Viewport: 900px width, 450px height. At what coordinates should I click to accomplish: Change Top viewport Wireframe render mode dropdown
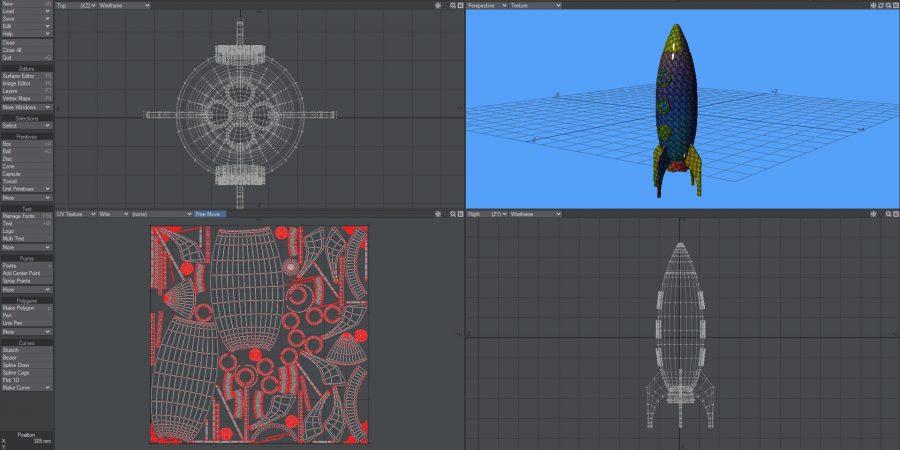[x=124, y=5]
